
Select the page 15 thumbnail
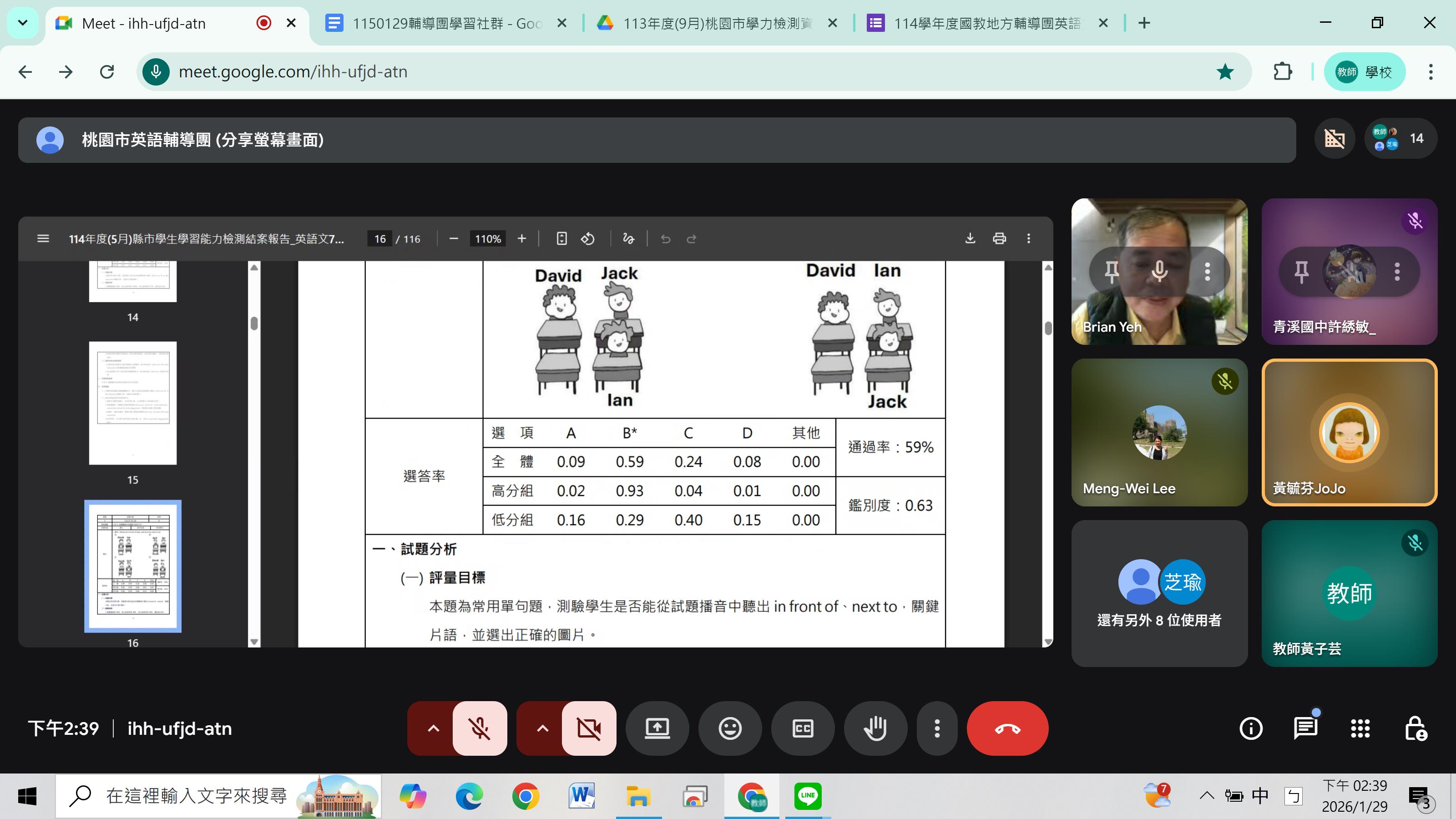click(133, 403)
